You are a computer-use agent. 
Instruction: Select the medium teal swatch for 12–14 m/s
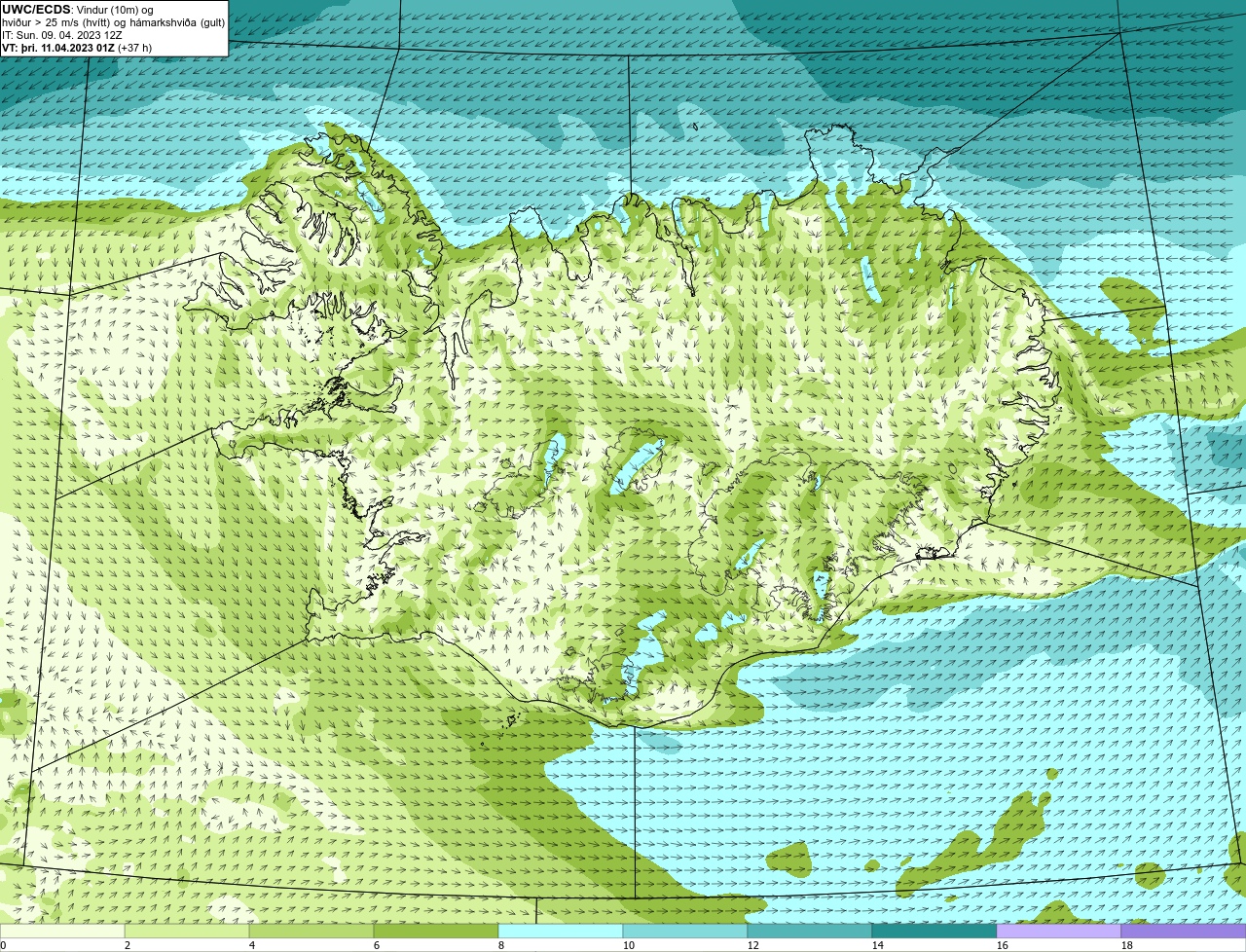coord(810,931)
